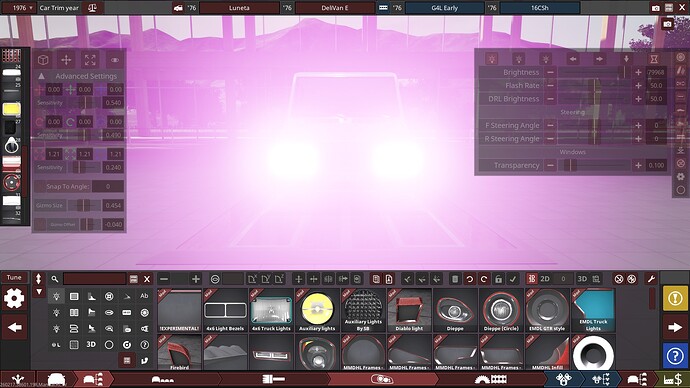This screenshot has height=388, width=690.
Task: Collapse the Advanced Settings panel
Action: click(x=41, y=76)
